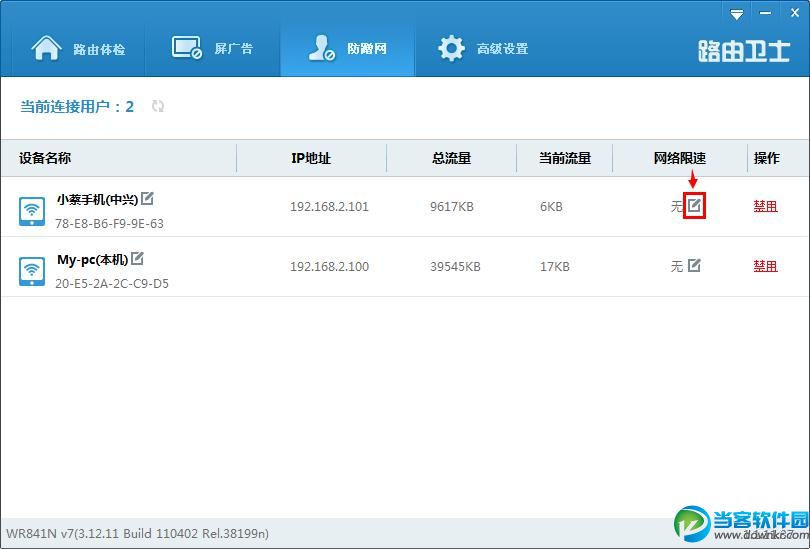Open the 路由体检 tab
The image size is (810, 549).
click(77, 49)
